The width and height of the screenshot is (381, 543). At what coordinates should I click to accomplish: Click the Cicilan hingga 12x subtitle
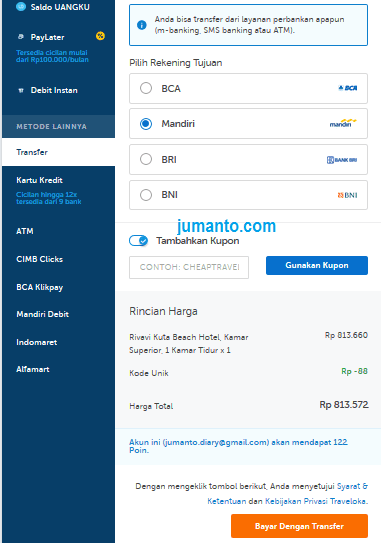click(49, 198)
